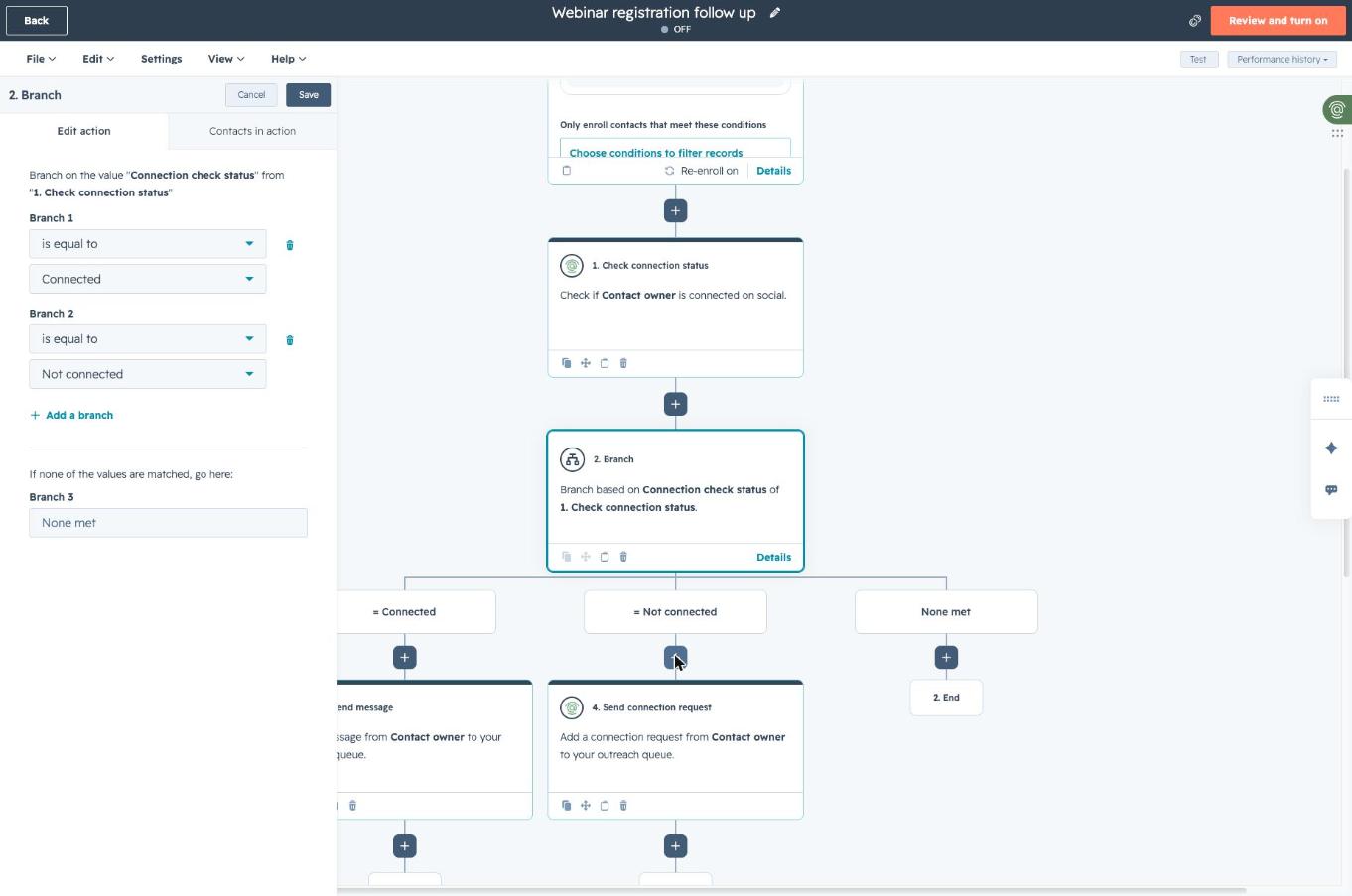Select the = Not connected branch label
The width and height of the screenshot is (1352, 896).
(675, 612)
